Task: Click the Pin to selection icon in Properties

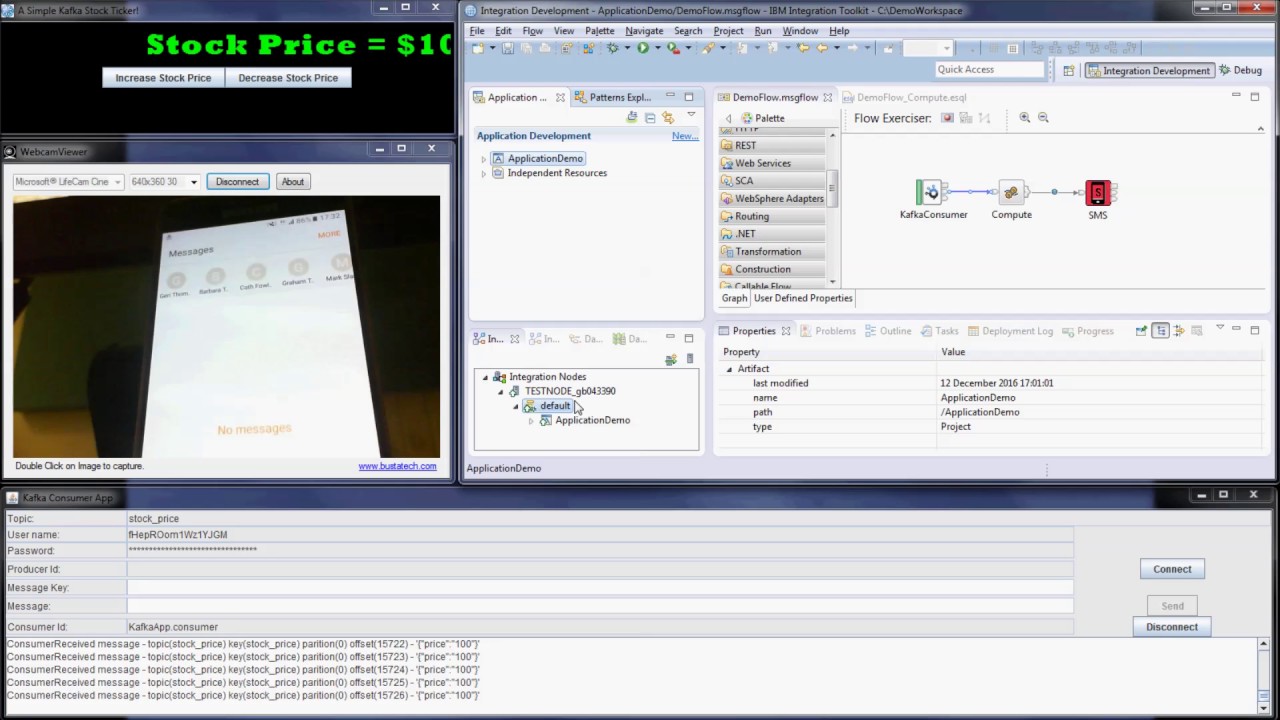Action: point(1141,331)
